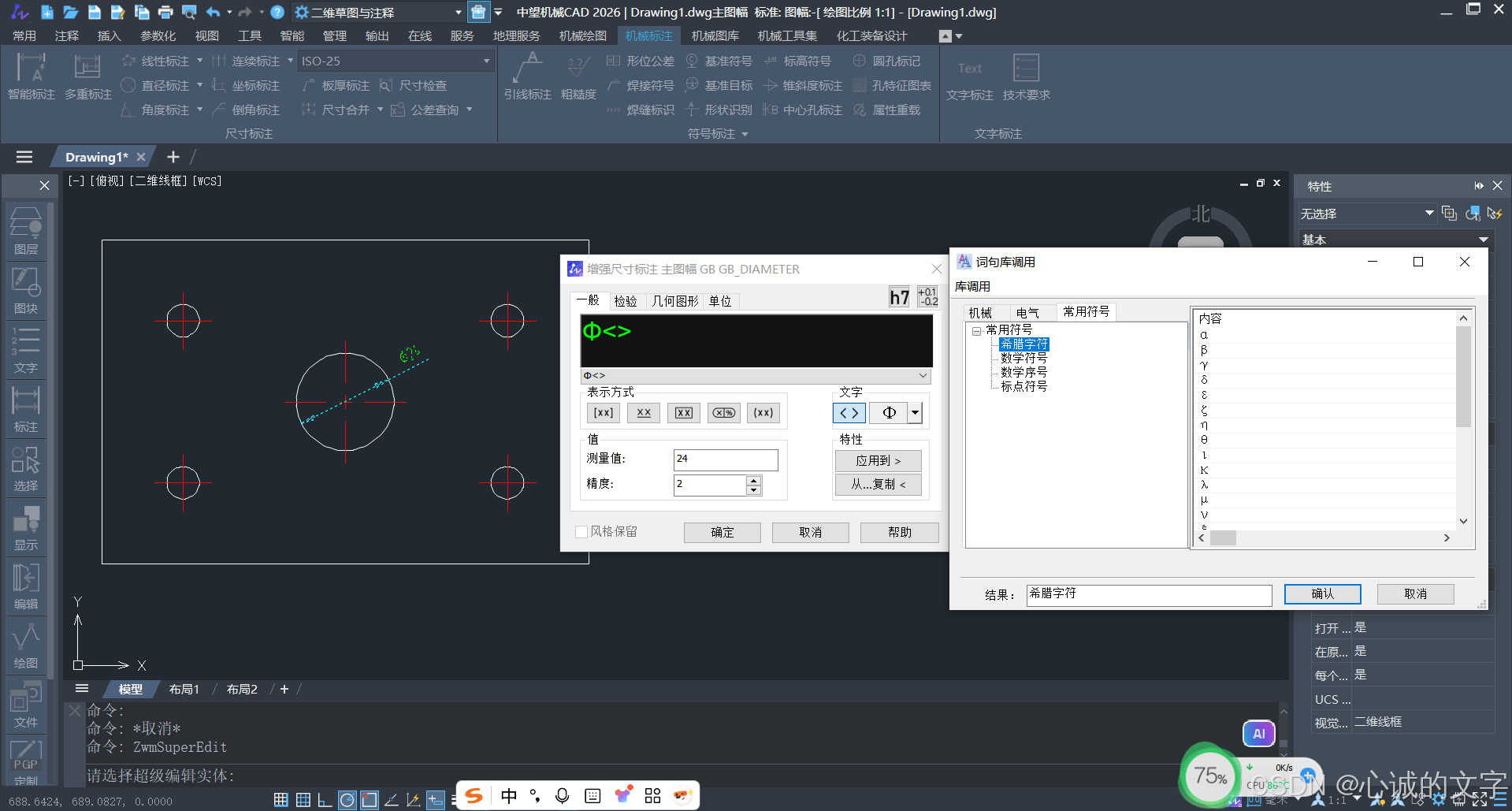Image resolution: width=1512 pixels, height=811 pixels.
Task: Open the undo history dropdown arrow
Action: [x=229, y=12]
